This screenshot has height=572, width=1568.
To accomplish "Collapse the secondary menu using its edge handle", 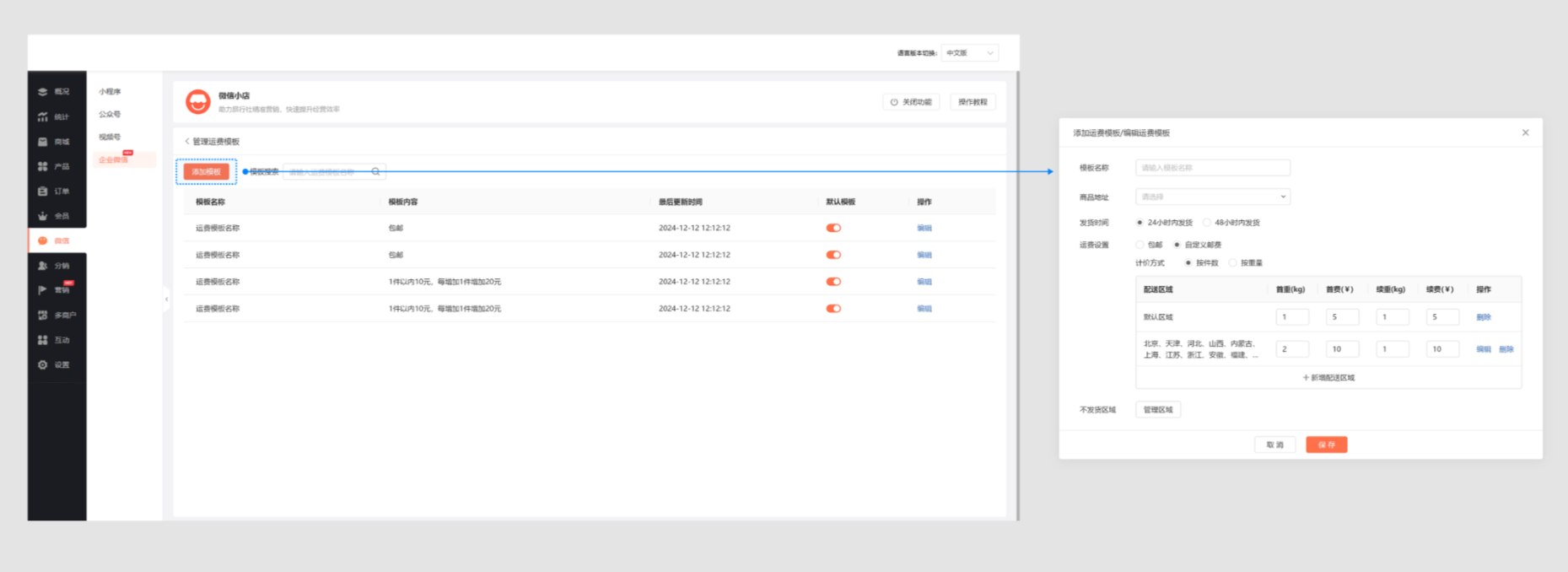I will tap(166, 299).
